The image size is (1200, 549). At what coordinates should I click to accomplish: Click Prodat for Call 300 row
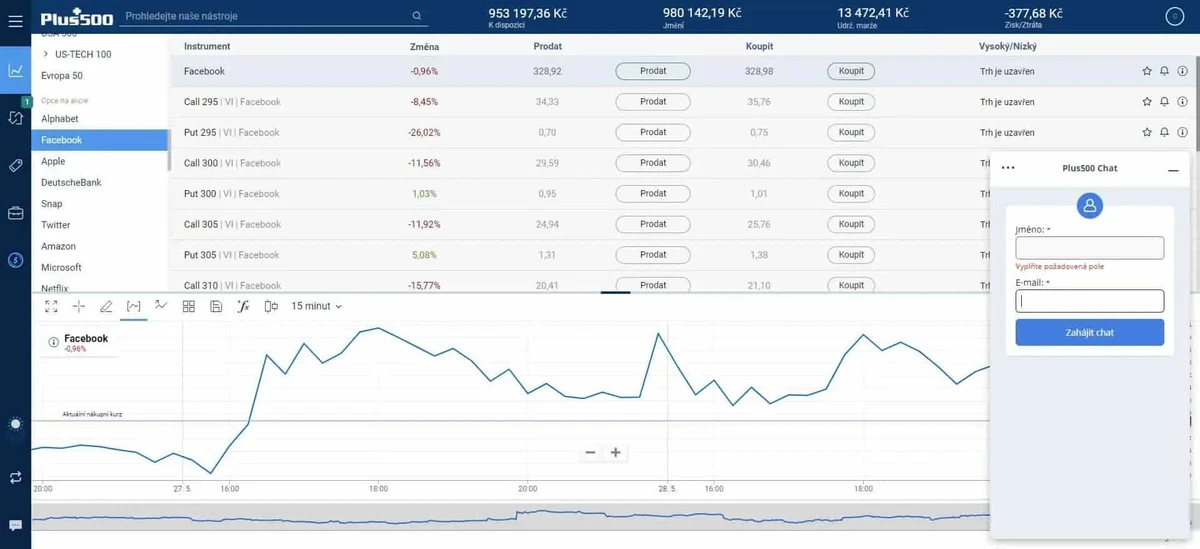[653, 163]
